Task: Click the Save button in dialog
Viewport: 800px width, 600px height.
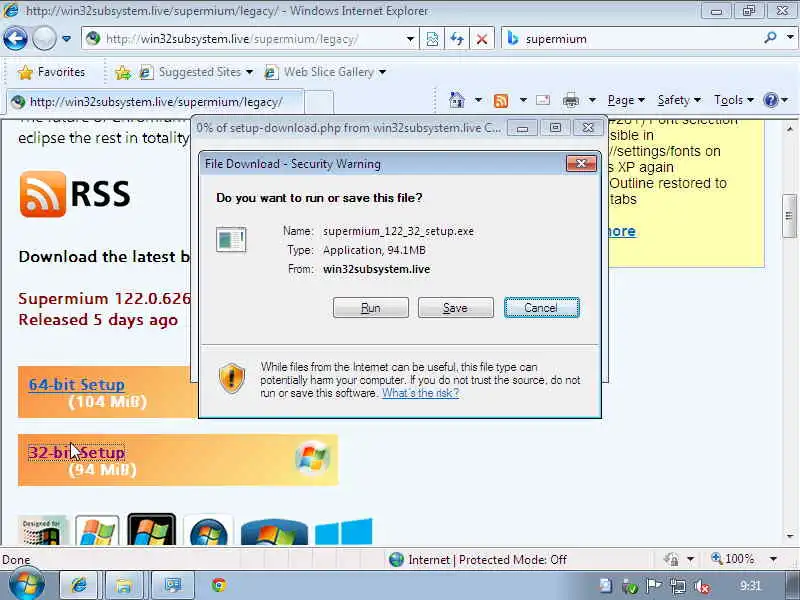Action: pos(456,308)
